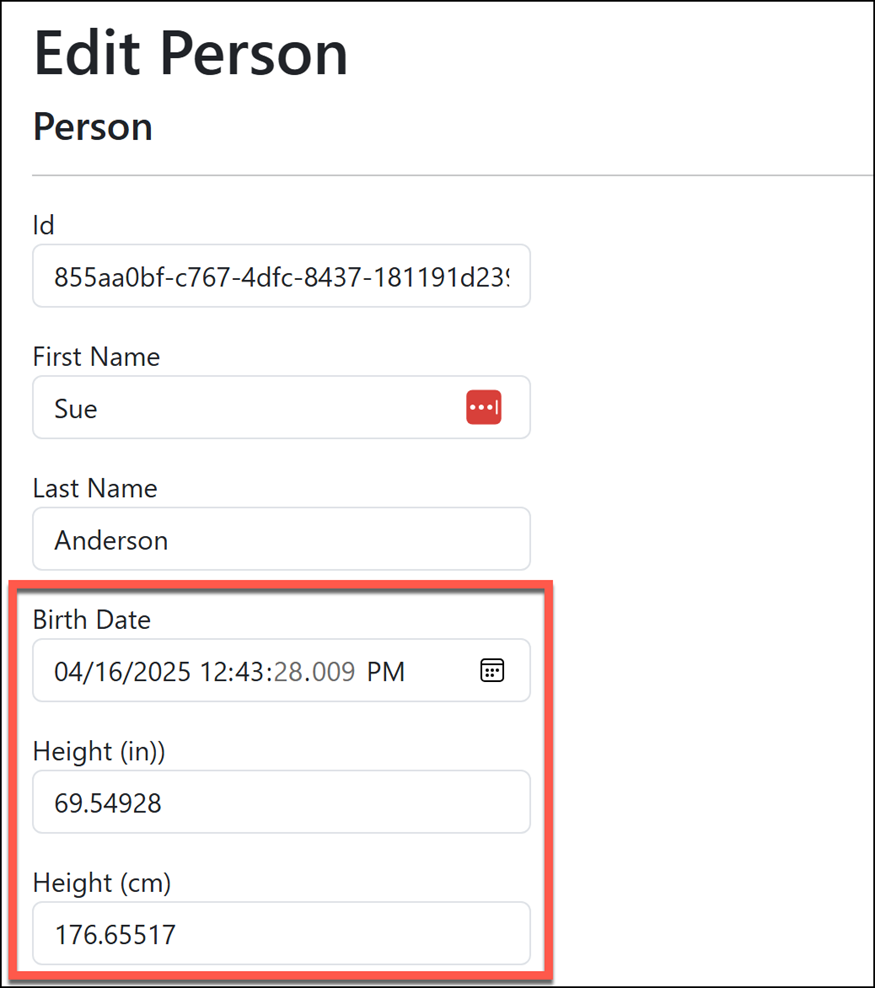Select the milliseconds segment 009 in Birth Date
This screenshot has width=875, height=988.
pos(333,672)
